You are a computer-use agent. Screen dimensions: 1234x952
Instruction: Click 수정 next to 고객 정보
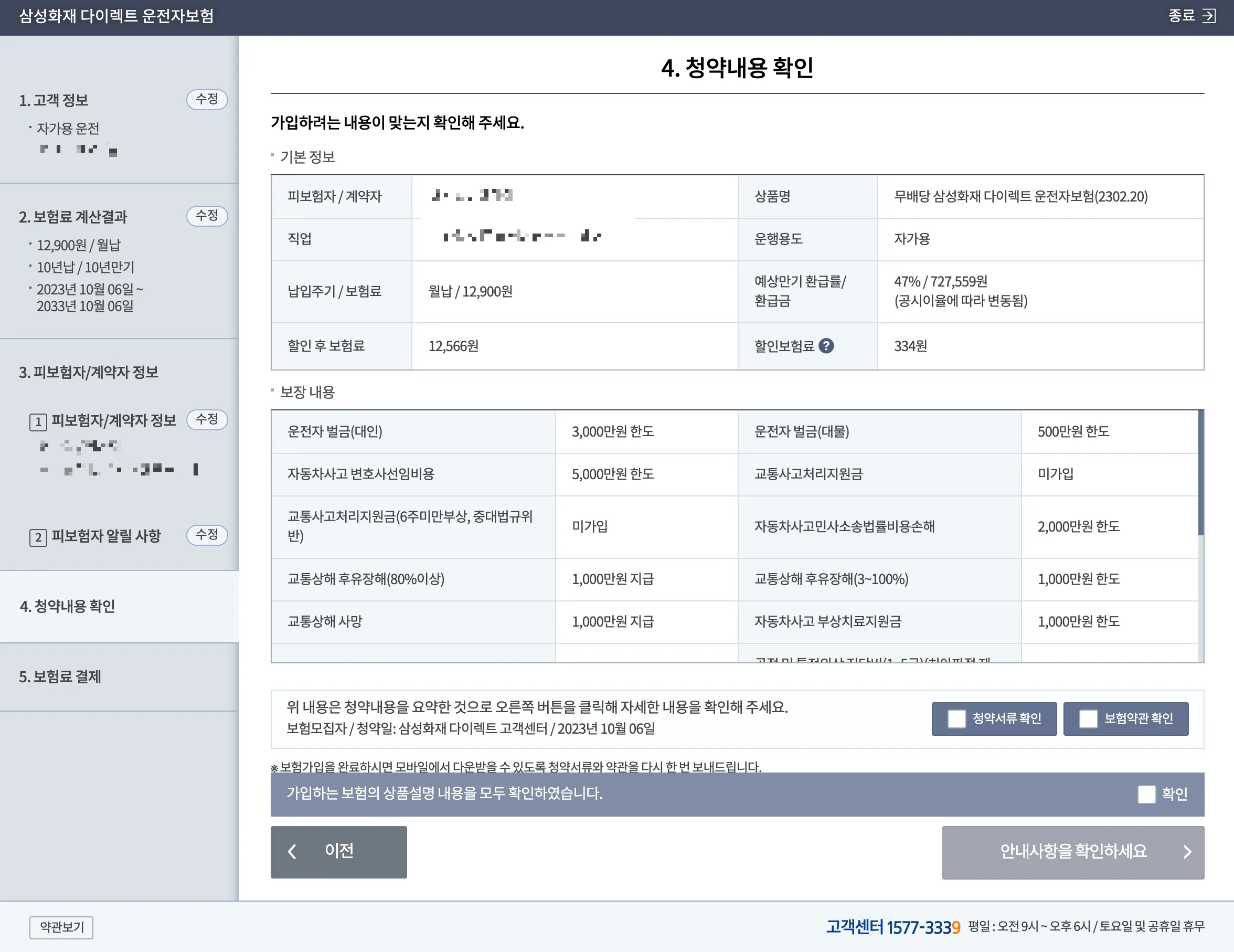pos(207,100)
